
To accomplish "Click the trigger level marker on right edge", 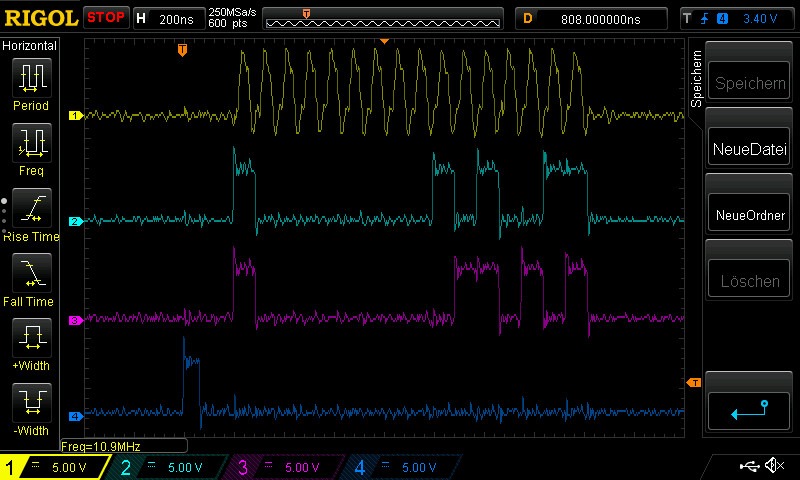I will click(x=693, y=383).
